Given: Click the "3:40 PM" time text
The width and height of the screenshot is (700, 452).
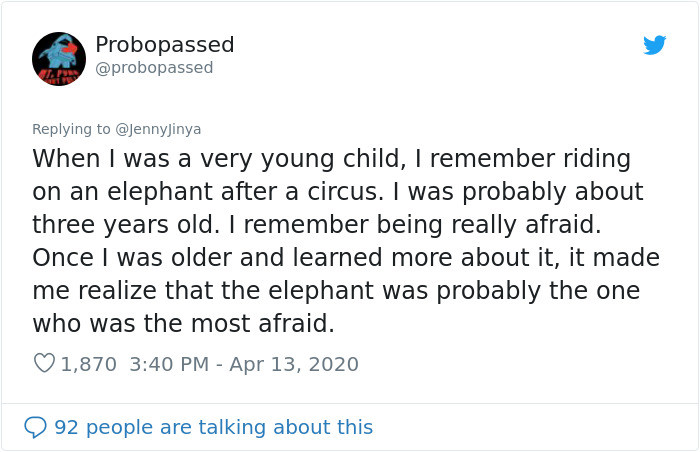Looking at the screenshot, I should pyautogui.click(x=169, y=364).
